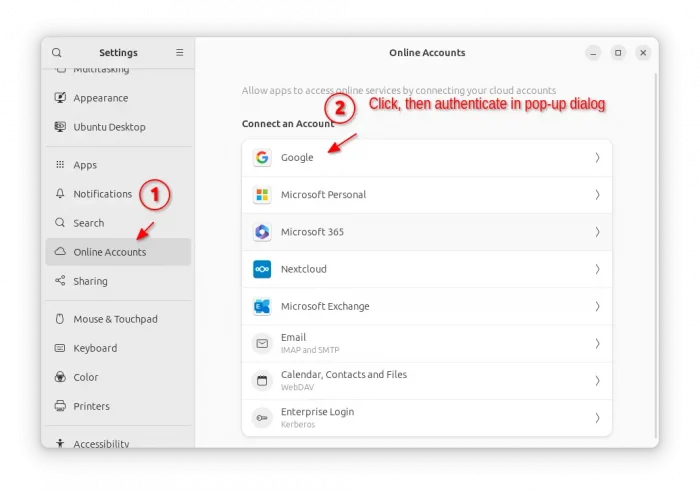Open the Settings hamburger menu
700x493 pixels.
(180, 53)
